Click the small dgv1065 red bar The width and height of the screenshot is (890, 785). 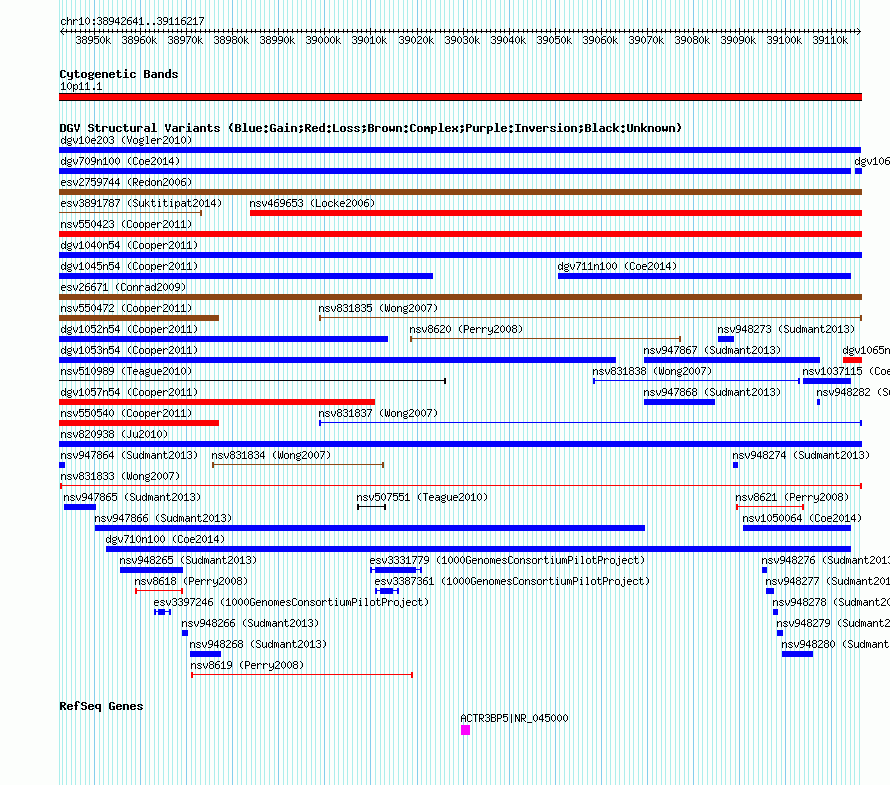click(853, 360)
